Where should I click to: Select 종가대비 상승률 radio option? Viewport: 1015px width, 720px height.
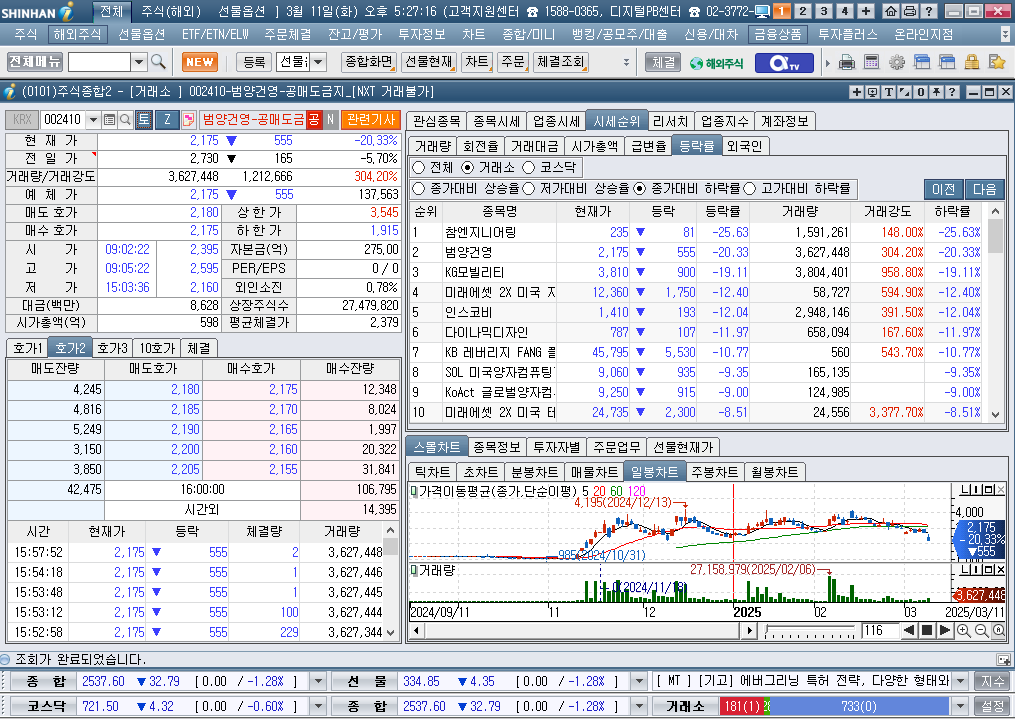click(x=419, y=188)
